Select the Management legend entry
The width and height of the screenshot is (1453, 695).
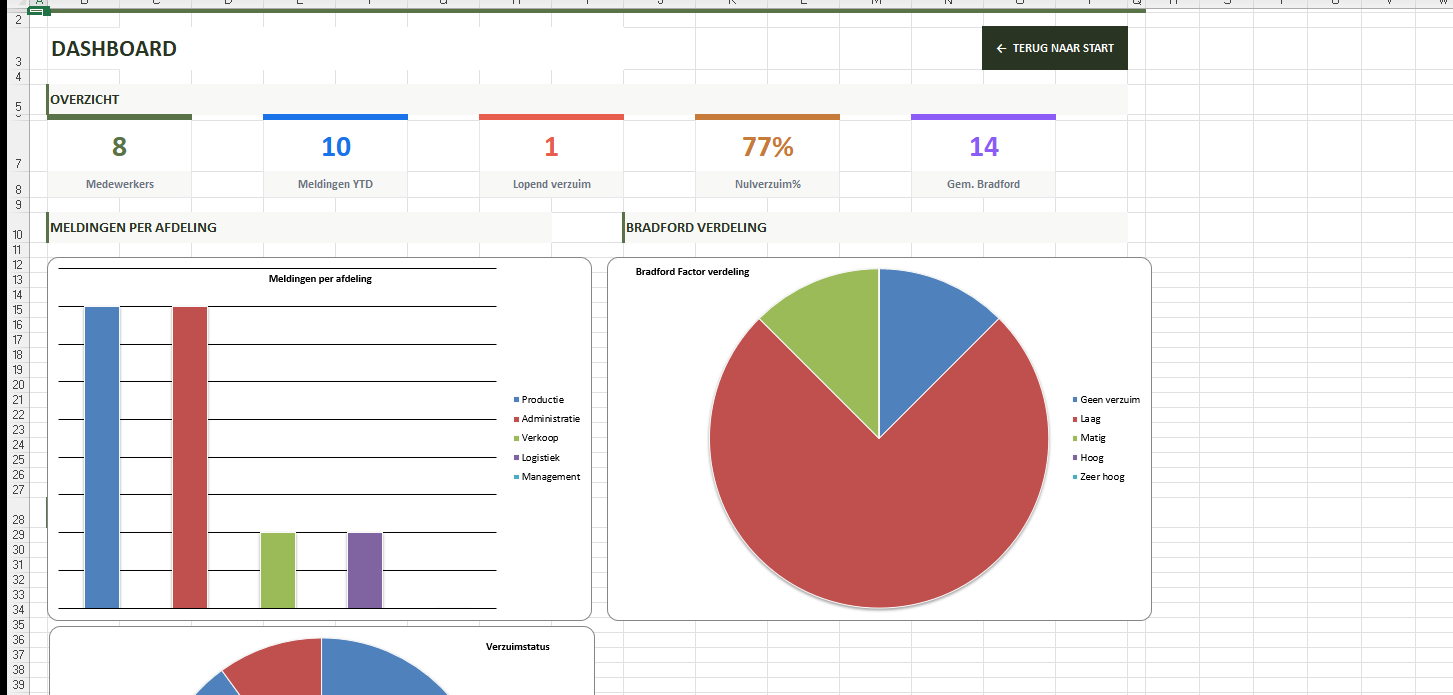click(x=550, y=477)
